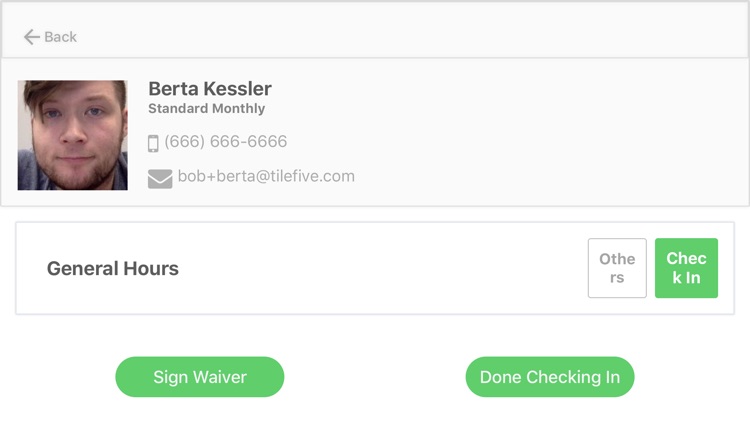Image resolution: width=750 pixels, height=422 pixels.
Task: Tap the Back text link
Action: click(60, 37)
